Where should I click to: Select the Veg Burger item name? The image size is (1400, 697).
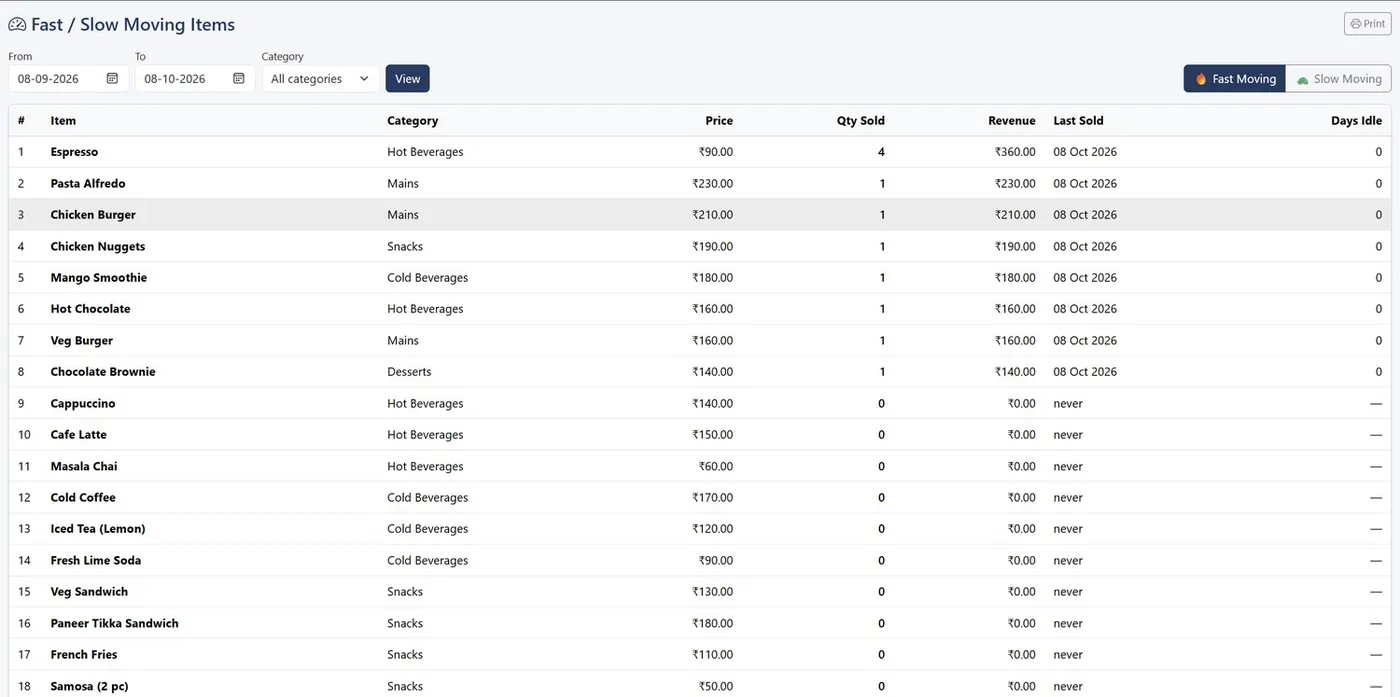[x=82, y=340]
